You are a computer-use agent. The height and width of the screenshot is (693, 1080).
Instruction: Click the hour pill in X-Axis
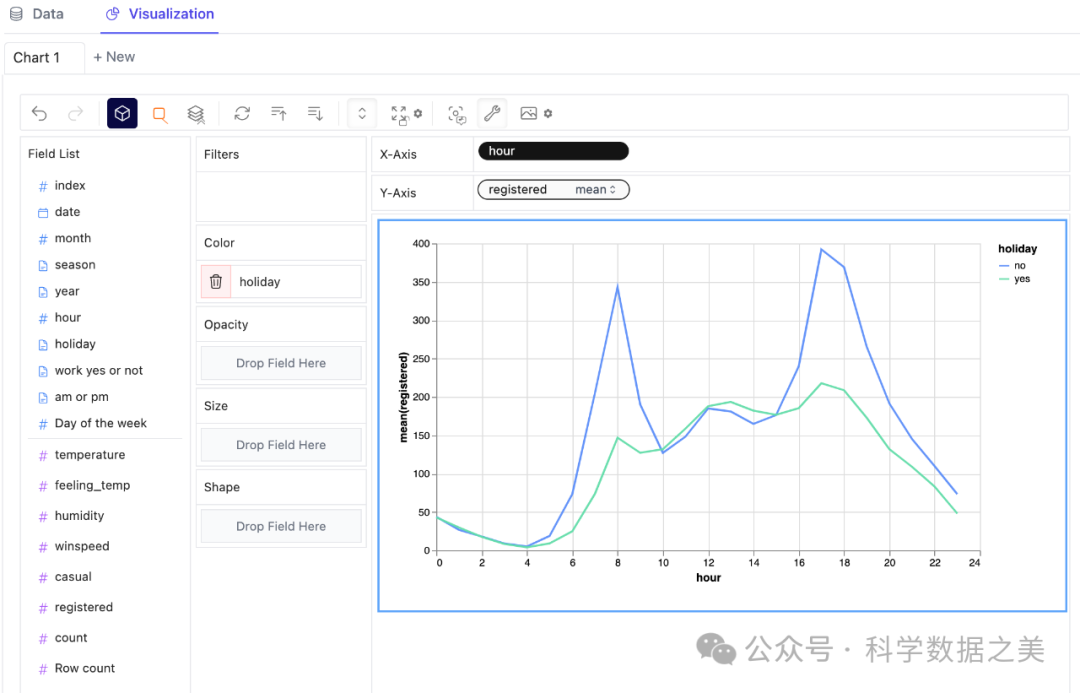(x=553, y=151)
